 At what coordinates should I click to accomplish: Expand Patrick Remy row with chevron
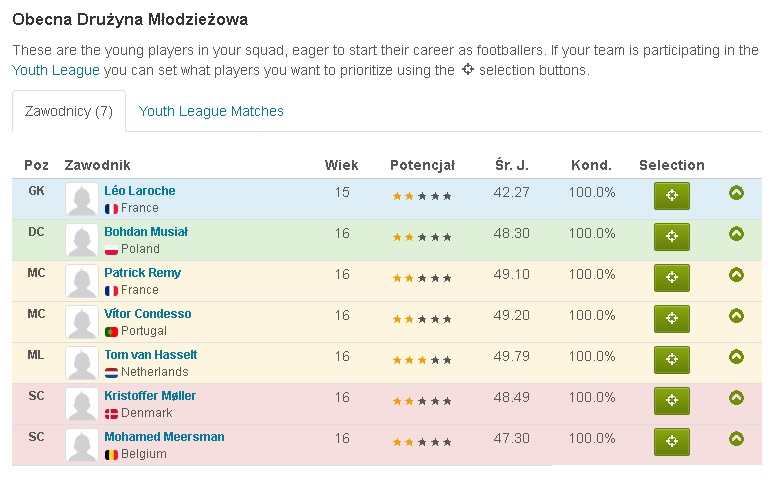click(737, 275)
